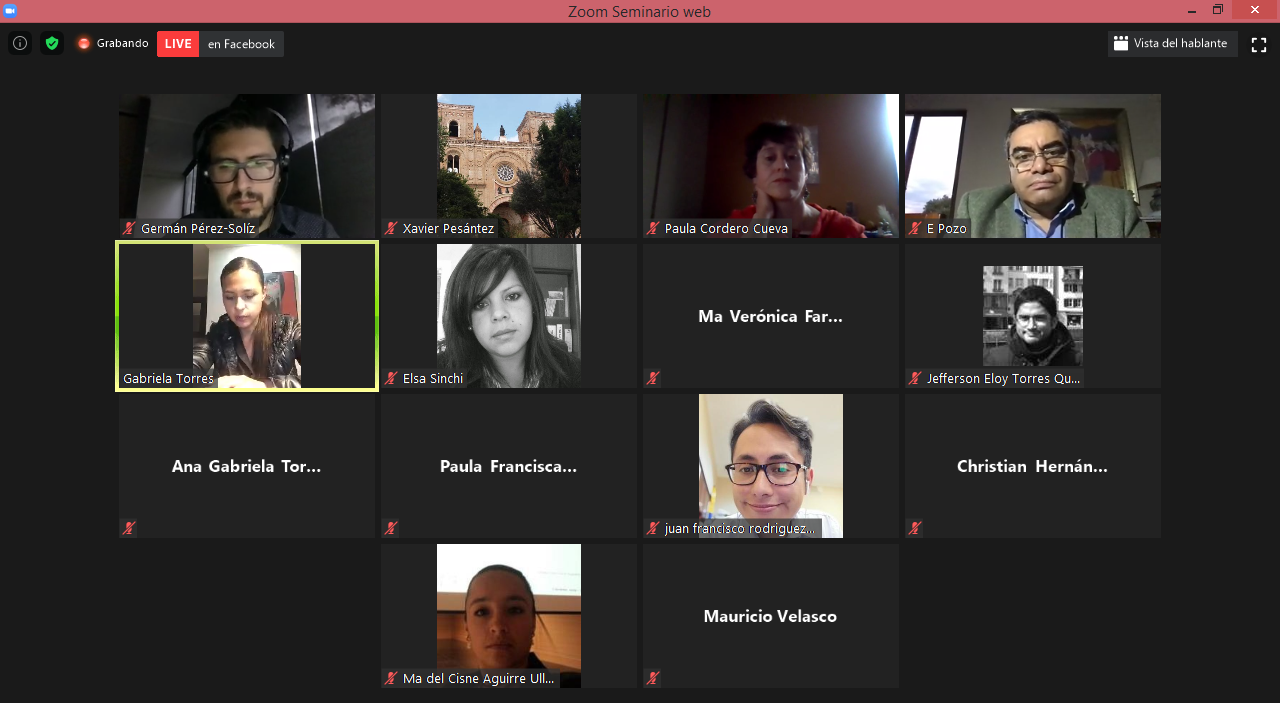Enter full screen mode icon

[1259, 44]
